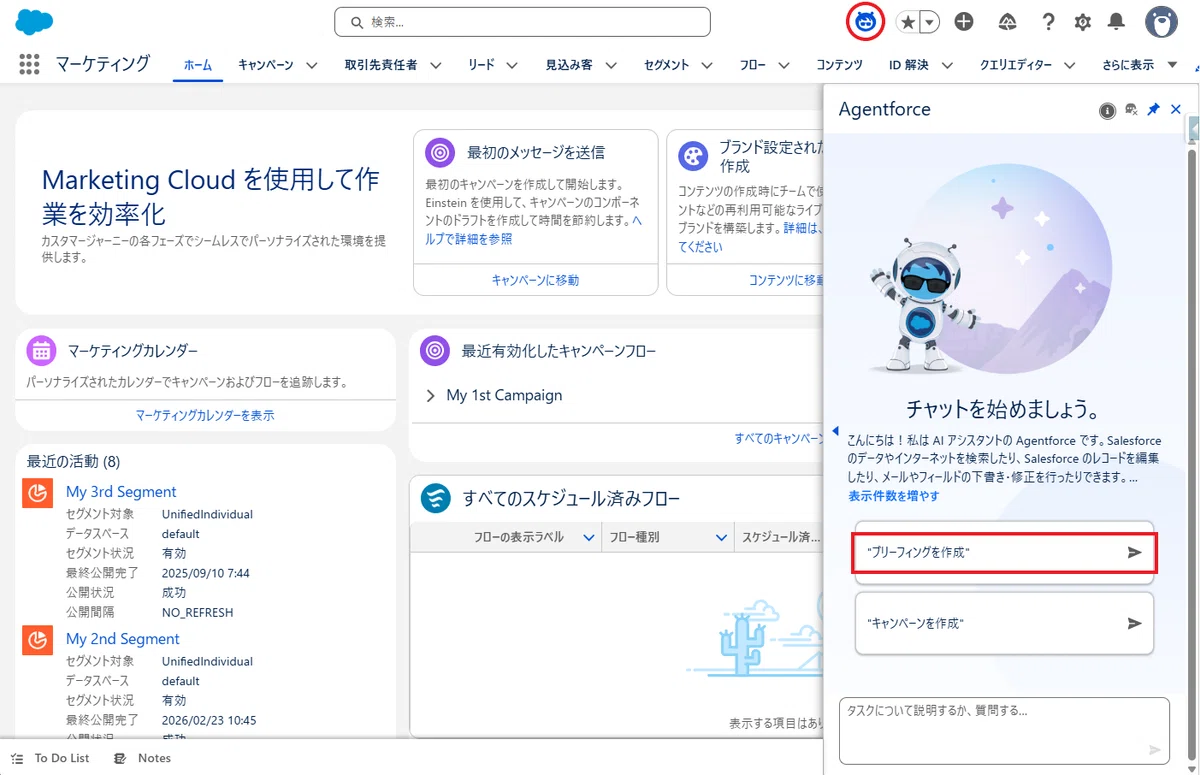
Task: Click the send icon in the chat input
Action: click(1155, 749)
